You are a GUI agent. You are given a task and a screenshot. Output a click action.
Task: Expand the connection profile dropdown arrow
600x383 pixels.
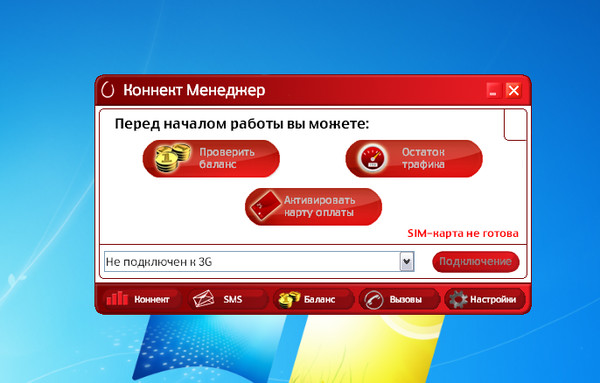(407, 262)
